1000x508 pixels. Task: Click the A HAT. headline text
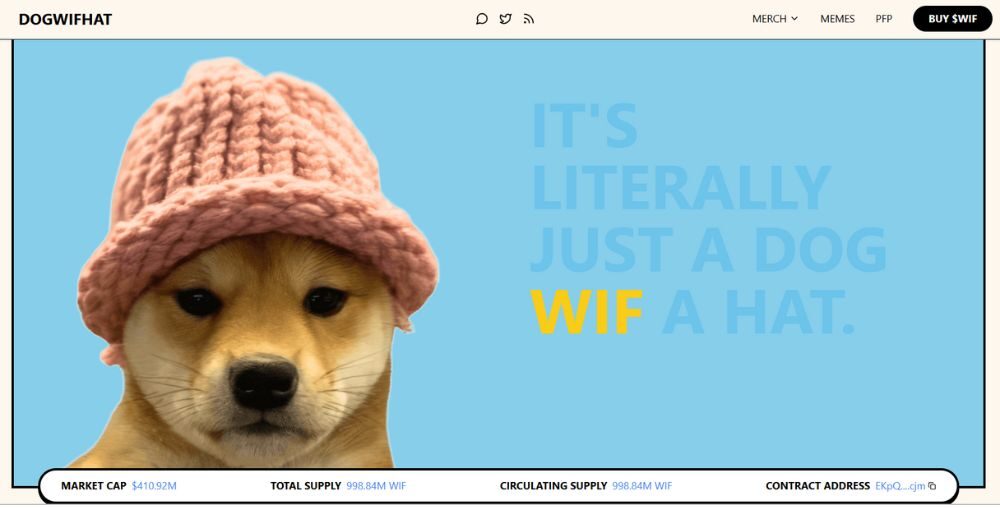click(758, 312)
